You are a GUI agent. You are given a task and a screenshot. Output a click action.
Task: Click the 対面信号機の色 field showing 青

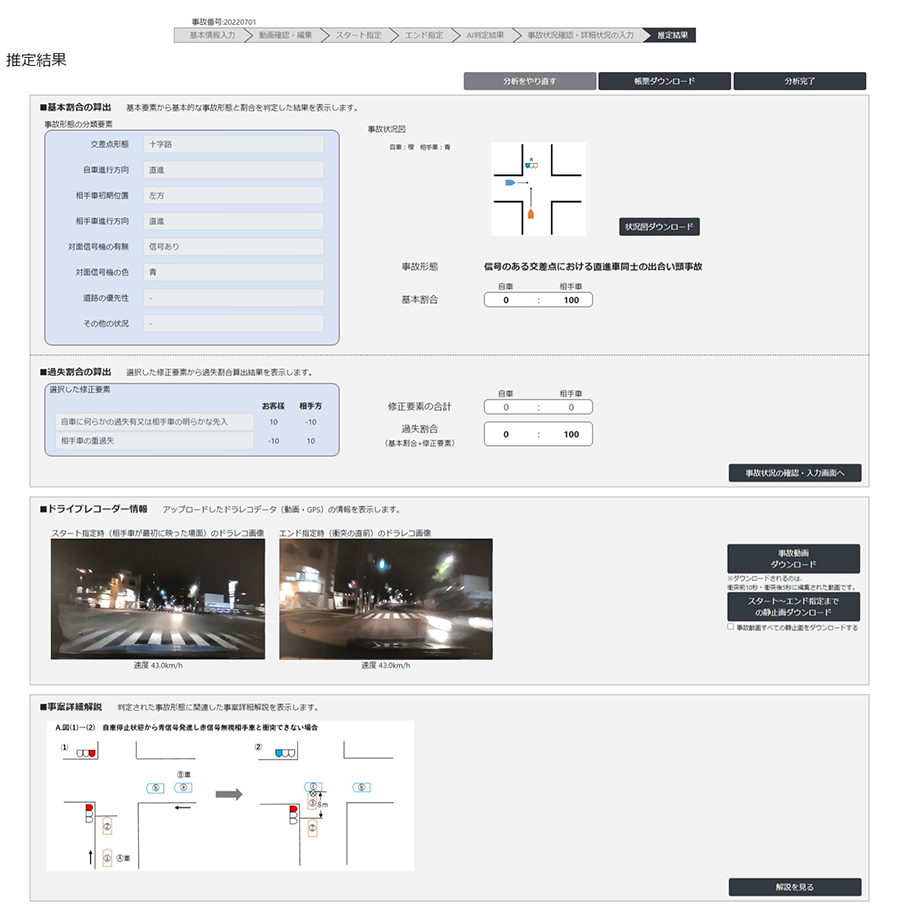[234, 272]
